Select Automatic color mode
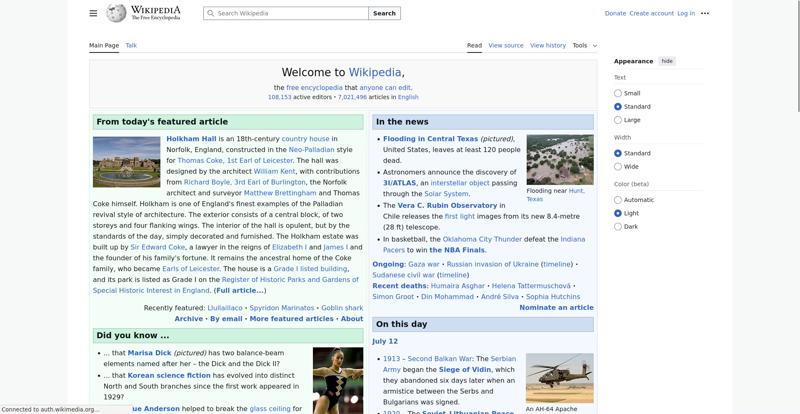 pos(618,200)
